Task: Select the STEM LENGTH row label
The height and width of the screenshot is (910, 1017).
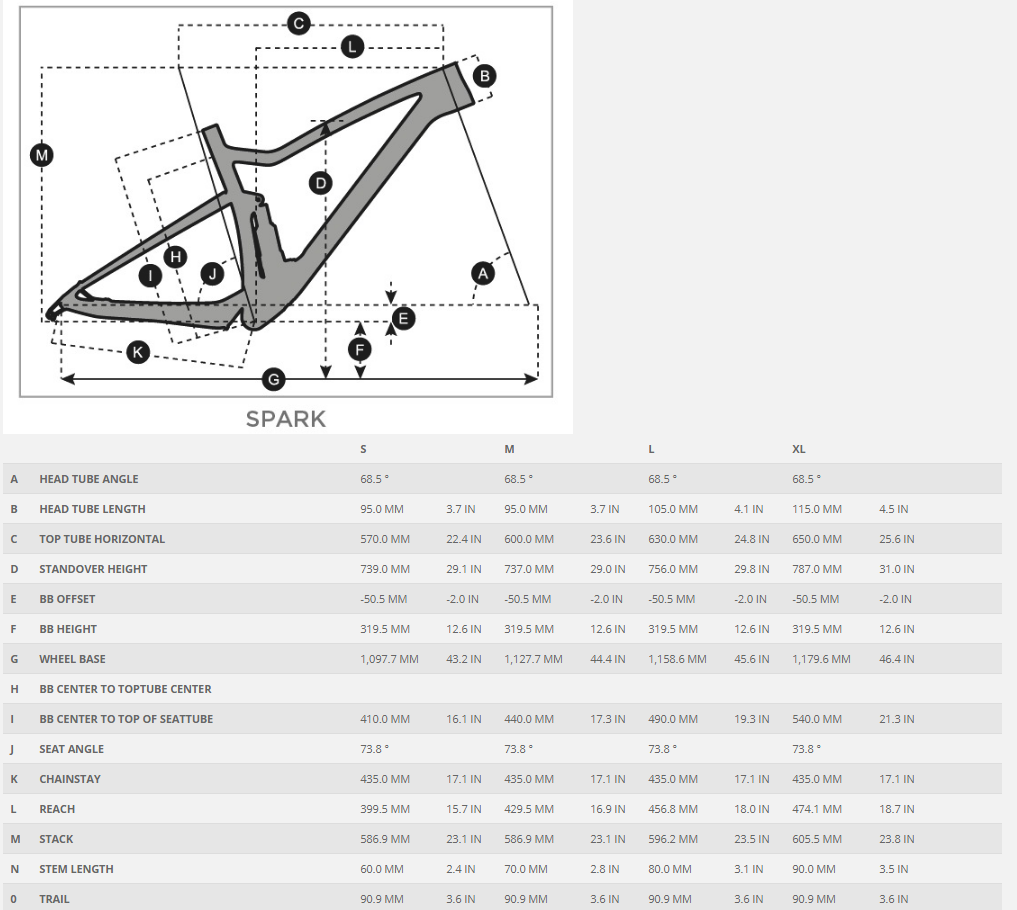Action: click(x=76, y=868)
